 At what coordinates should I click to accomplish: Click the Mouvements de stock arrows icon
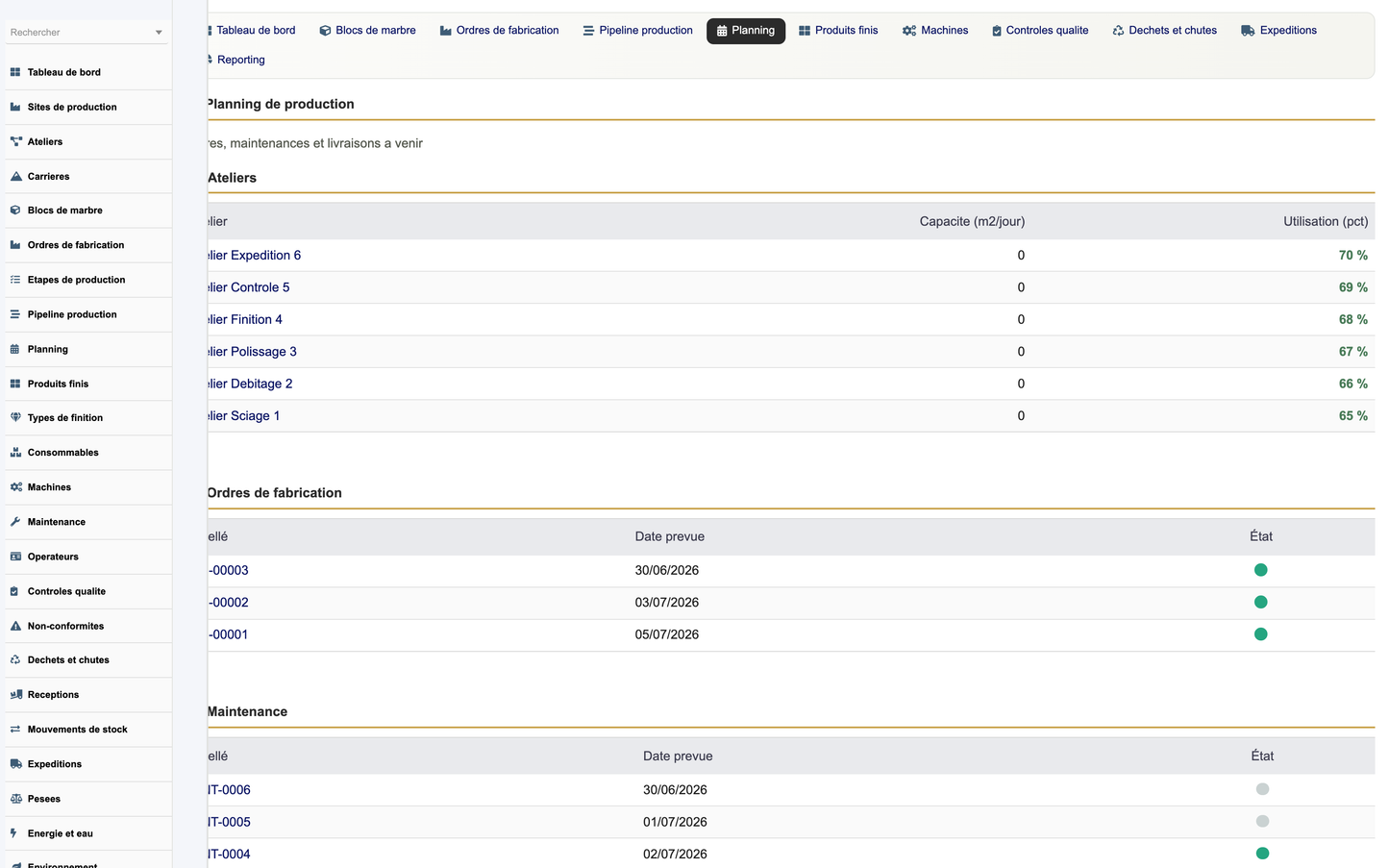click(15, 730)
